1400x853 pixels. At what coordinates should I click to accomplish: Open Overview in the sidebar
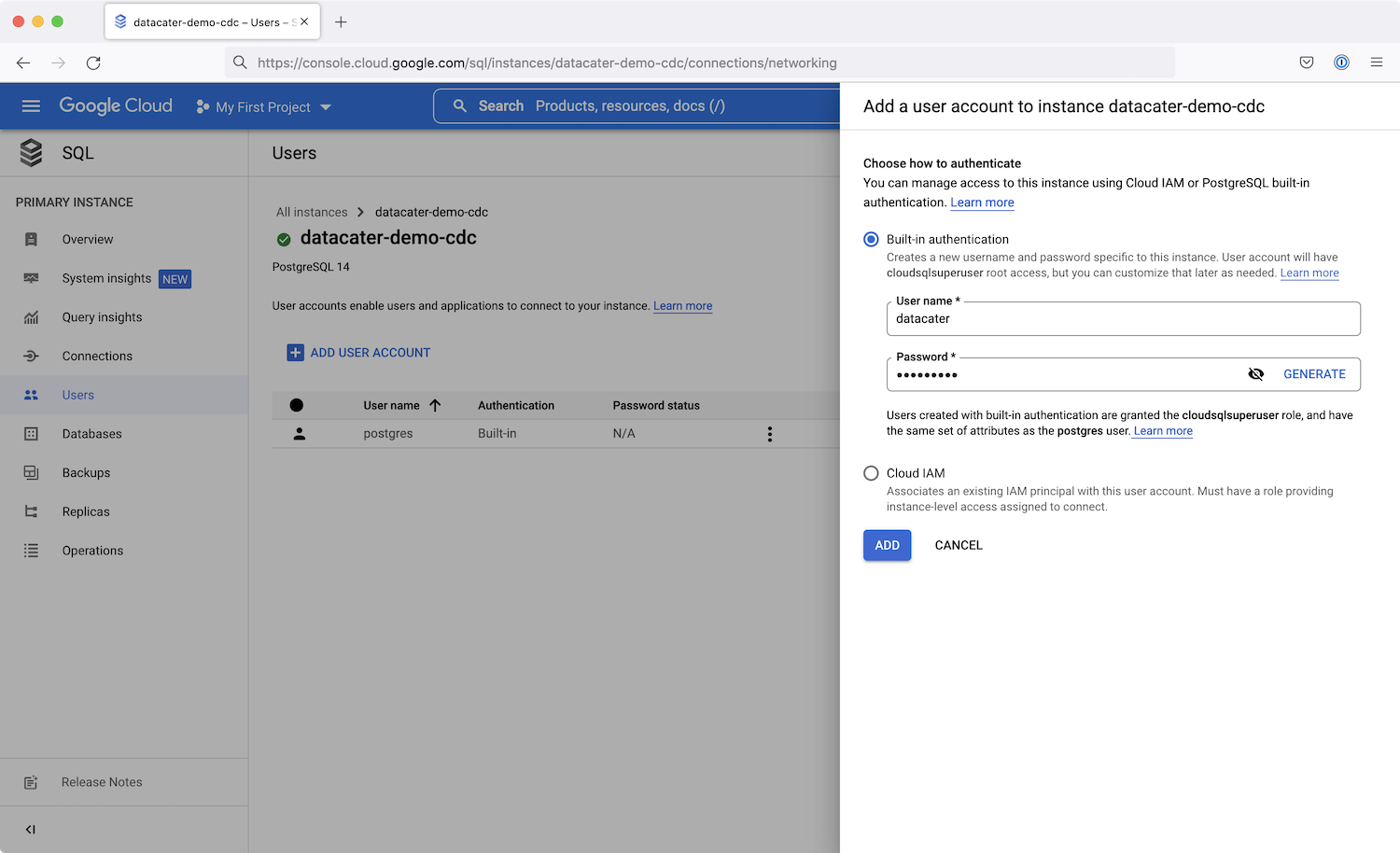(x=88, y=240)
